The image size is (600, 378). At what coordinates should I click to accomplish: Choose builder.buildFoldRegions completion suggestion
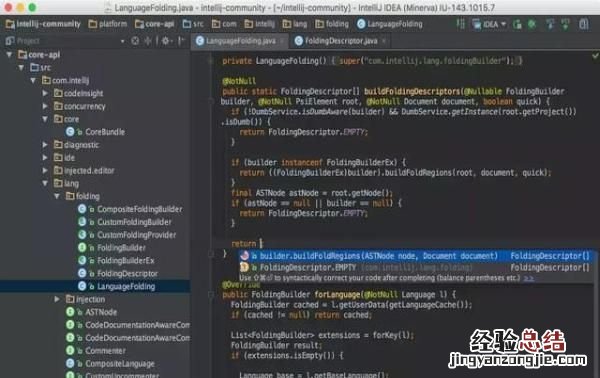point(416,256)
